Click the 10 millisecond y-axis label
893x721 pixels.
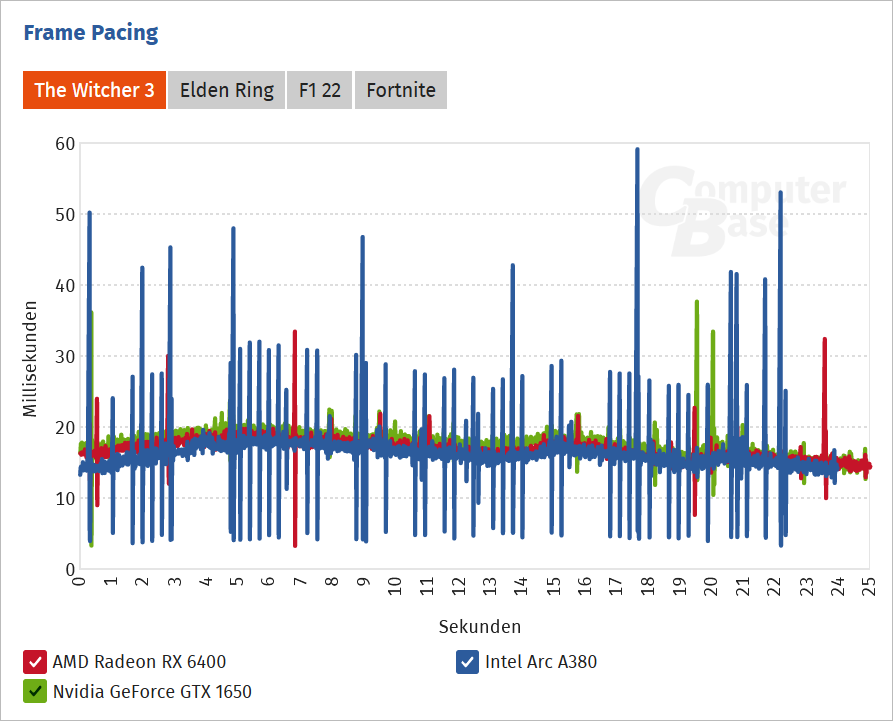point(65,498)
